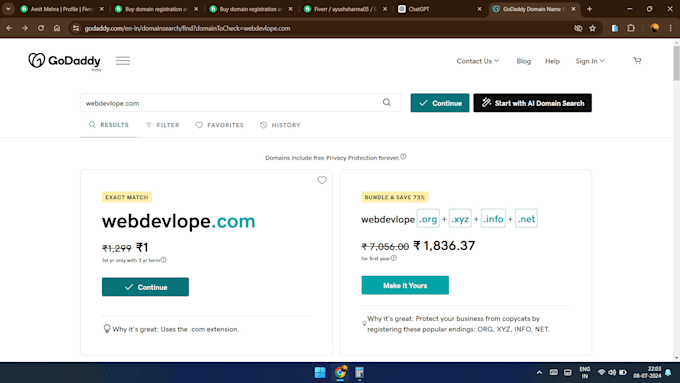Open the browser extensions menu

631,28
